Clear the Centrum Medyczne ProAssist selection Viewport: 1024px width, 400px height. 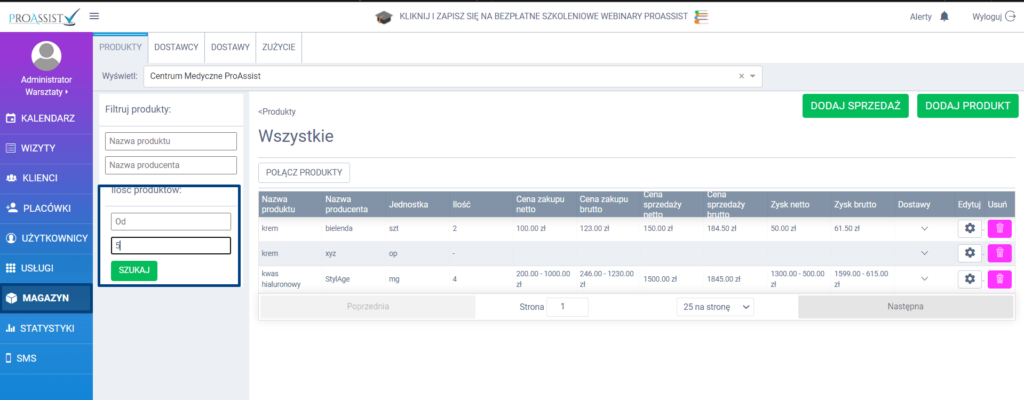[741, 76]
